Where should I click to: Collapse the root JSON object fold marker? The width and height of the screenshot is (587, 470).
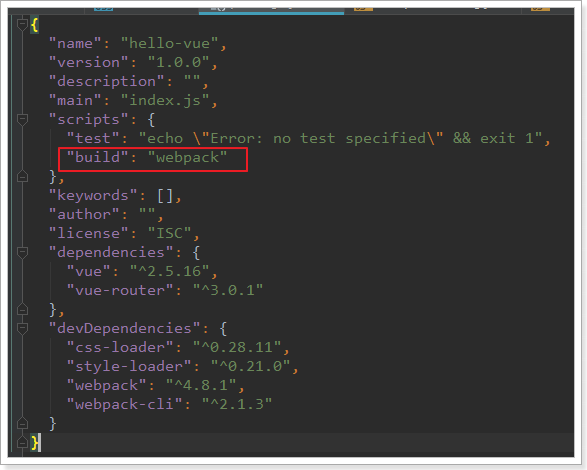click(22, 25)
